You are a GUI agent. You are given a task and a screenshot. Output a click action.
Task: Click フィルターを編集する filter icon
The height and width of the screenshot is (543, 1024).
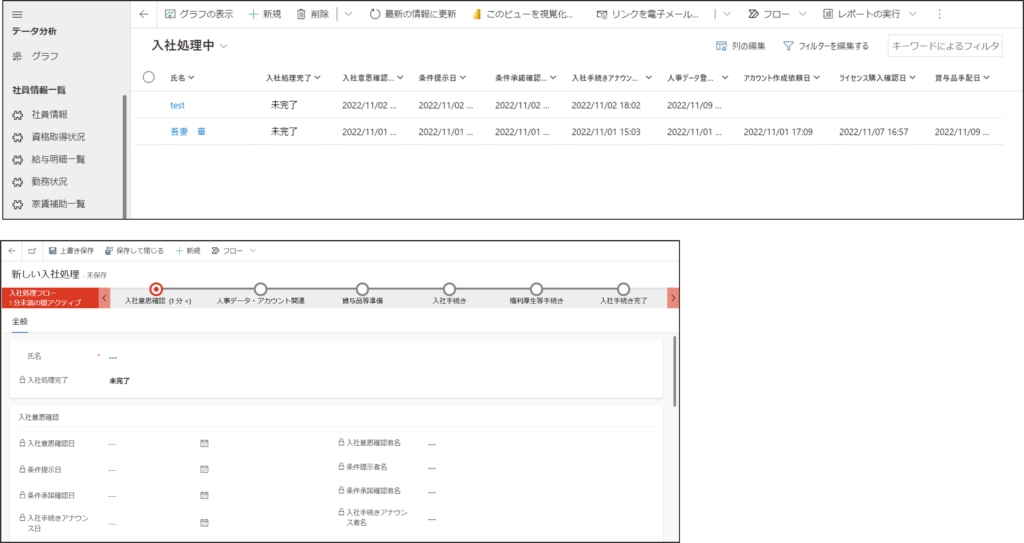(788, 46)
